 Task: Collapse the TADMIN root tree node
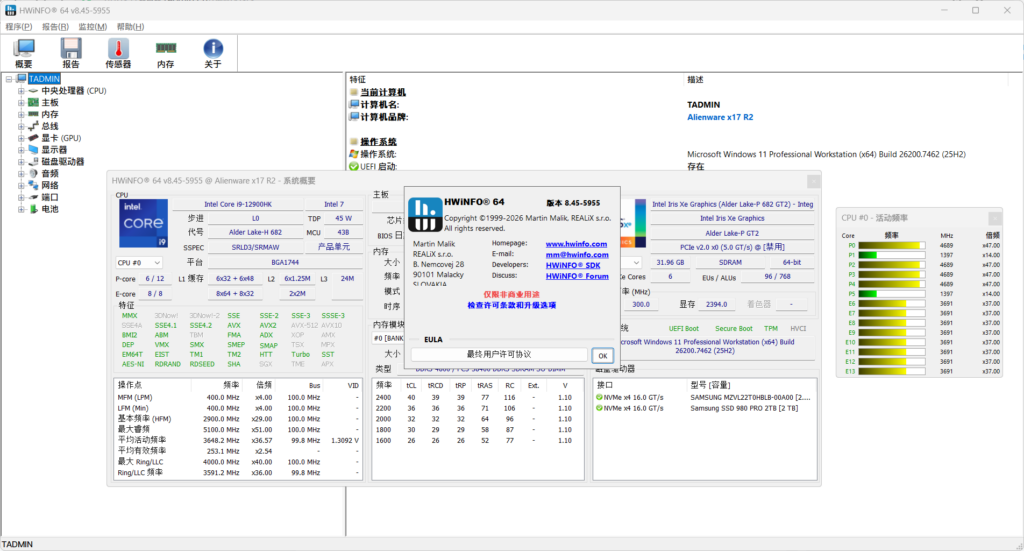point(9,79)
